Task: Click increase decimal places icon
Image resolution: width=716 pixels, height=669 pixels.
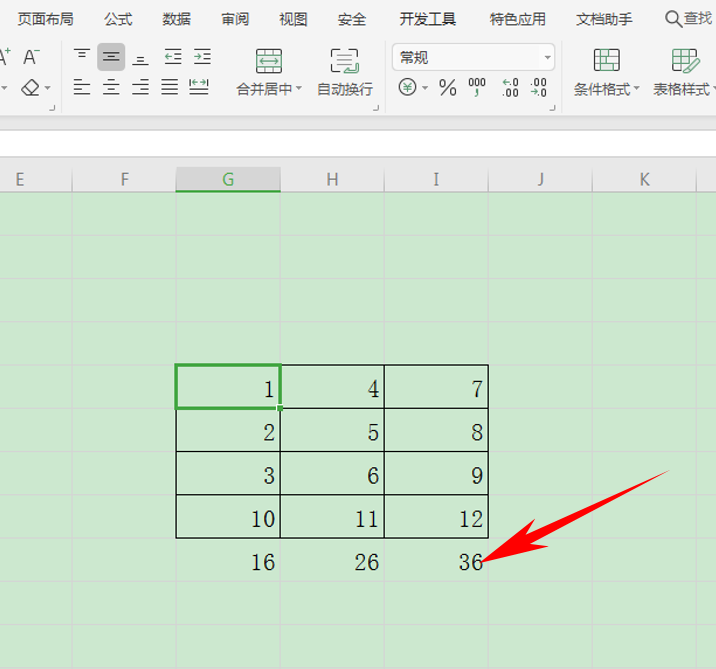Action: 510,87
